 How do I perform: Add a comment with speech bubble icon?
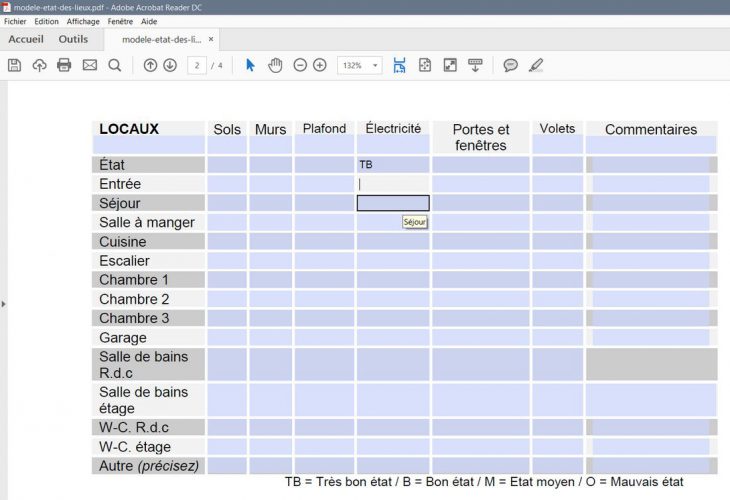pos(511,65)
